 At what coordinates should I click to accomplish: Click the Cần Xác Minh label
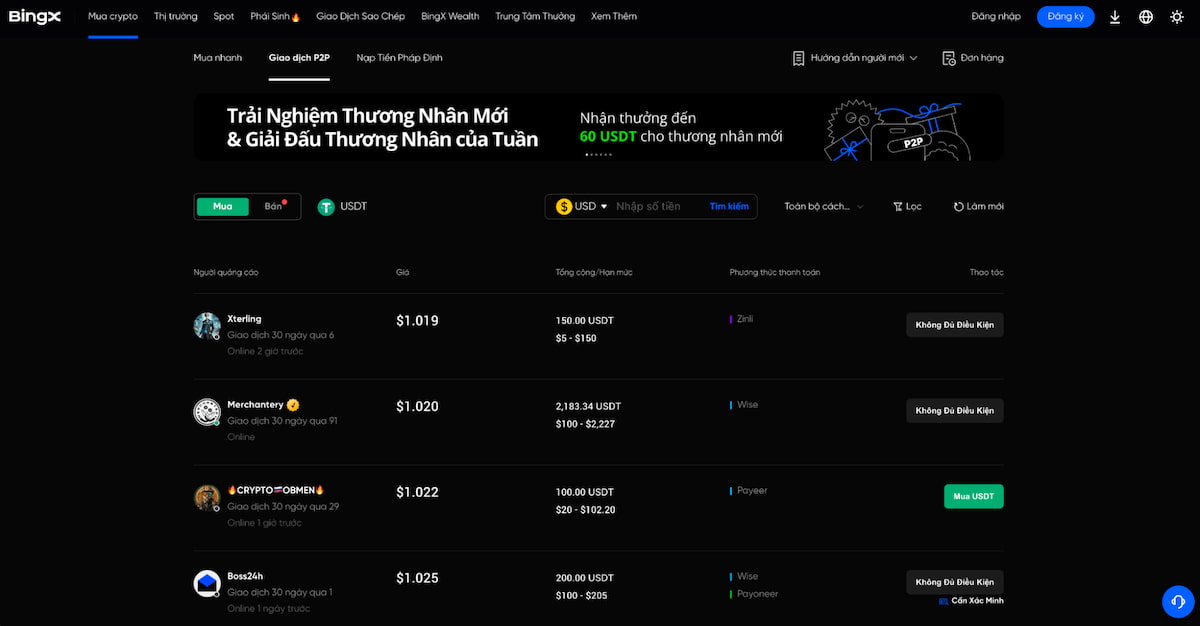(x=972, y=601)
